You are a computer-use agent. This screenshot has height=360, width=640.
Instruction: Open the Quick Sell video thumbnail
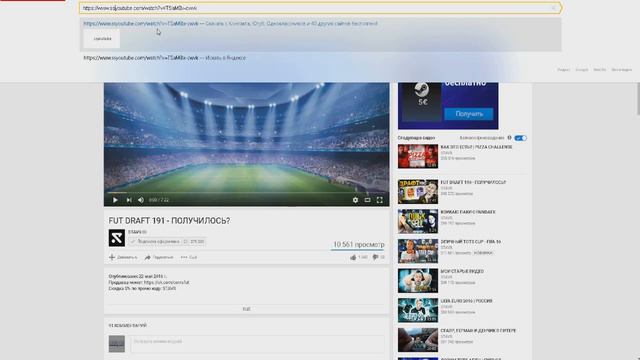418,221
